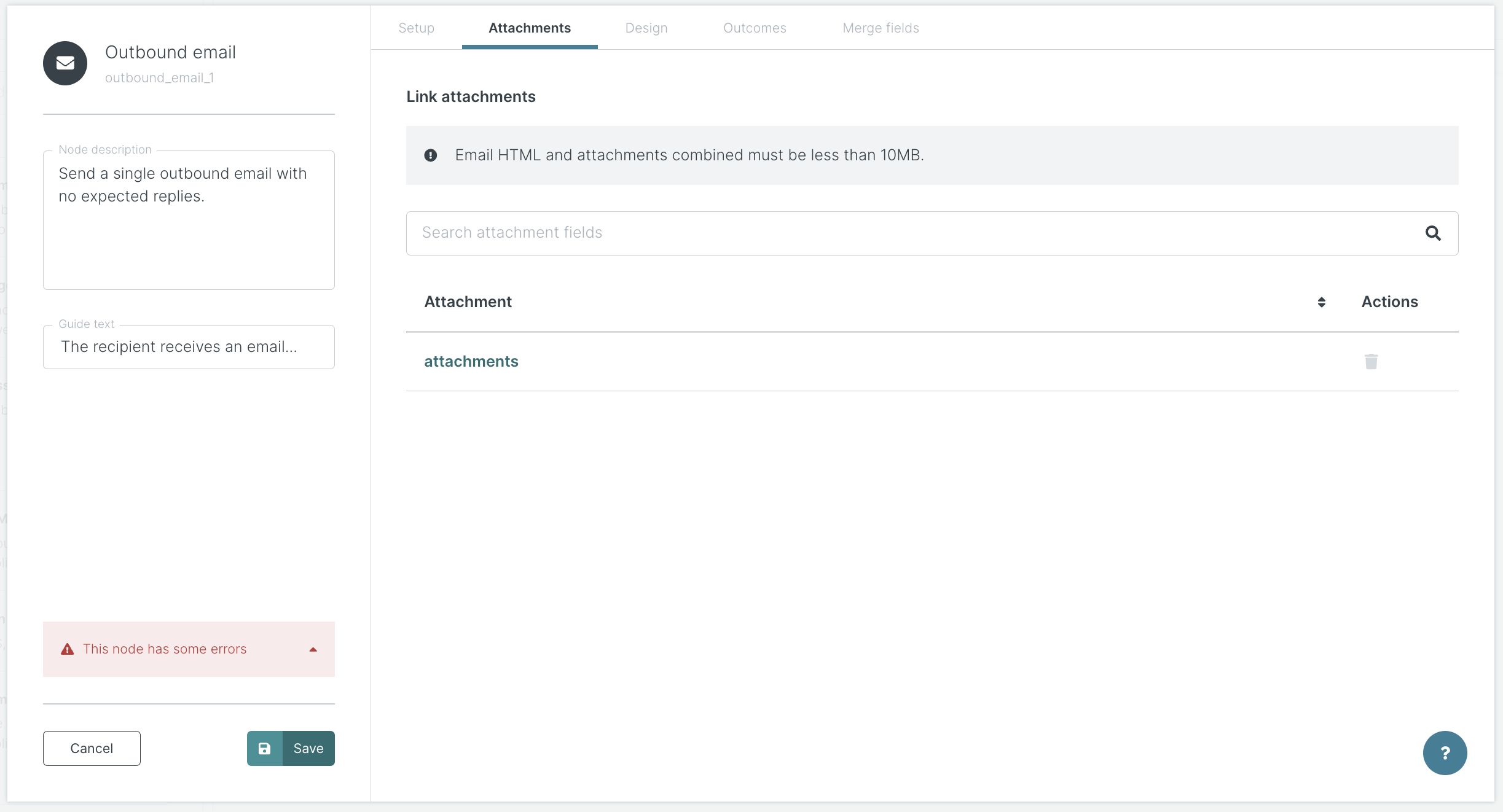
Task: Delete the attachments row via trash icon
Action: [x=1372, y=361]
